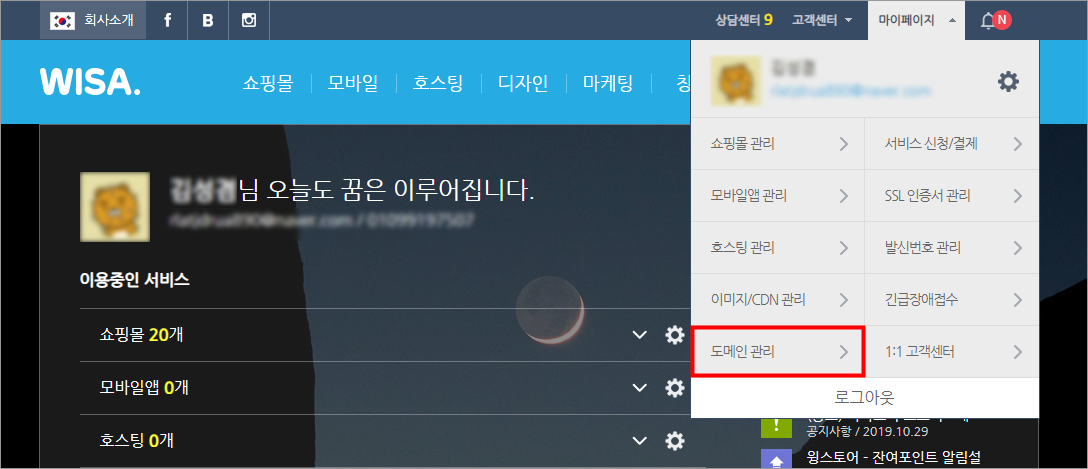Screen dimensions: 1088x469
Task: Open settings gear in profile dropdown
Action: [x=1008, y=82]
